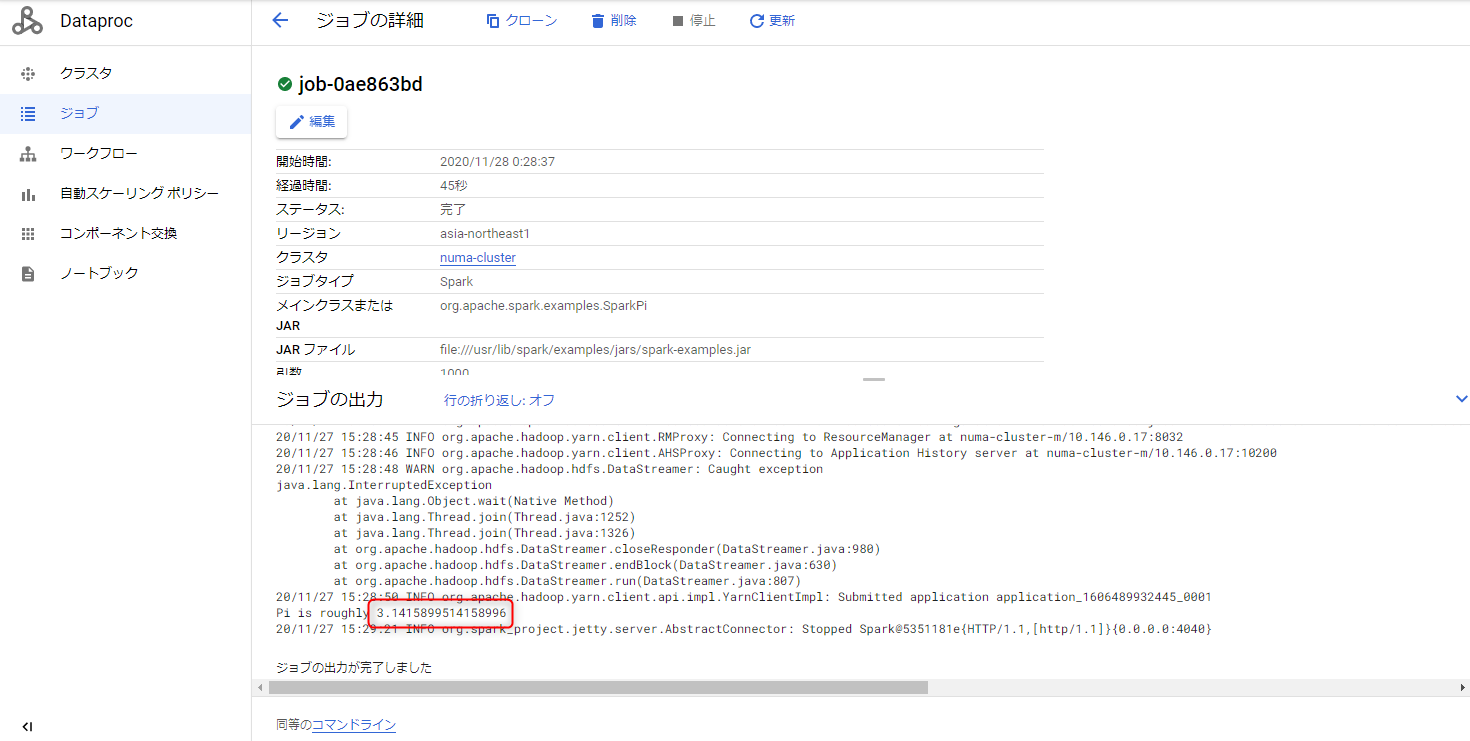Viewport: 1470px width, 741px height.
Task: Click the elapsed time value 45秒
Action: [x=453, y=186]
